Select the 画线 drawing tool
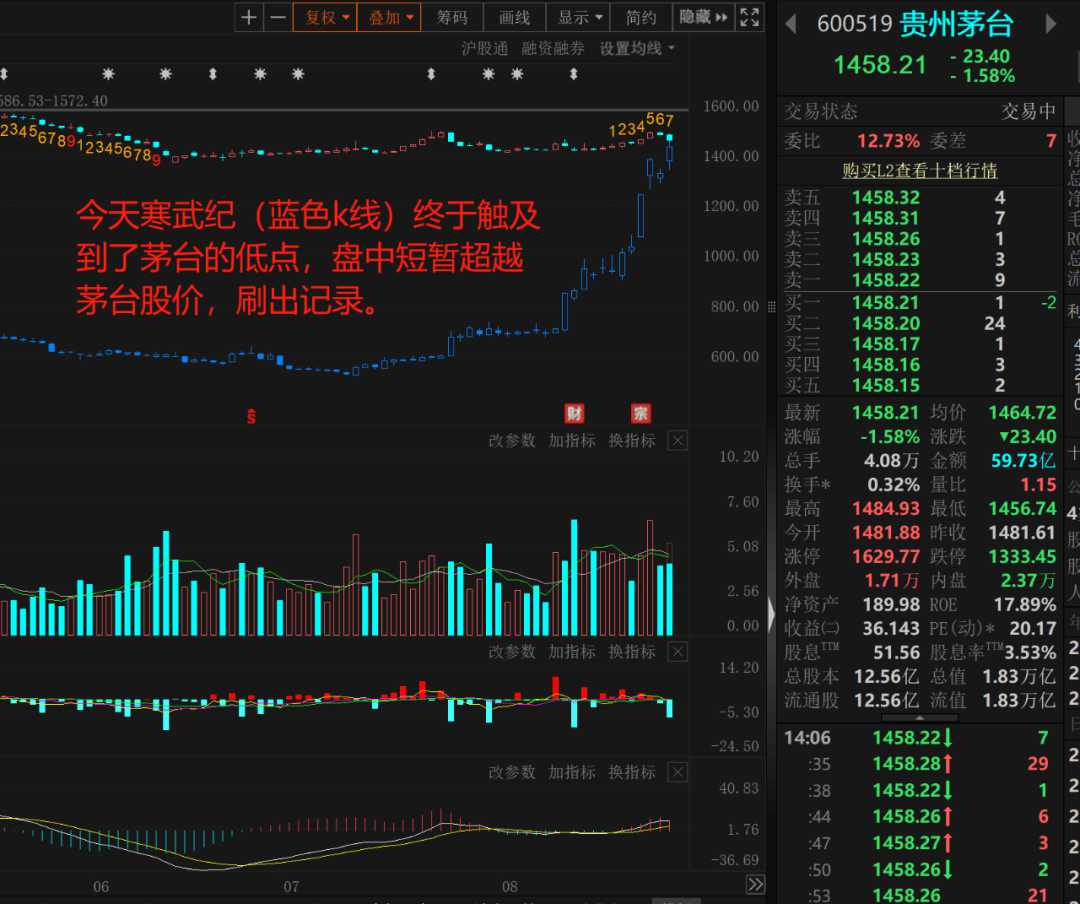Image resolution: width=1080 pixels, height=904 pixels. [515, 17]
